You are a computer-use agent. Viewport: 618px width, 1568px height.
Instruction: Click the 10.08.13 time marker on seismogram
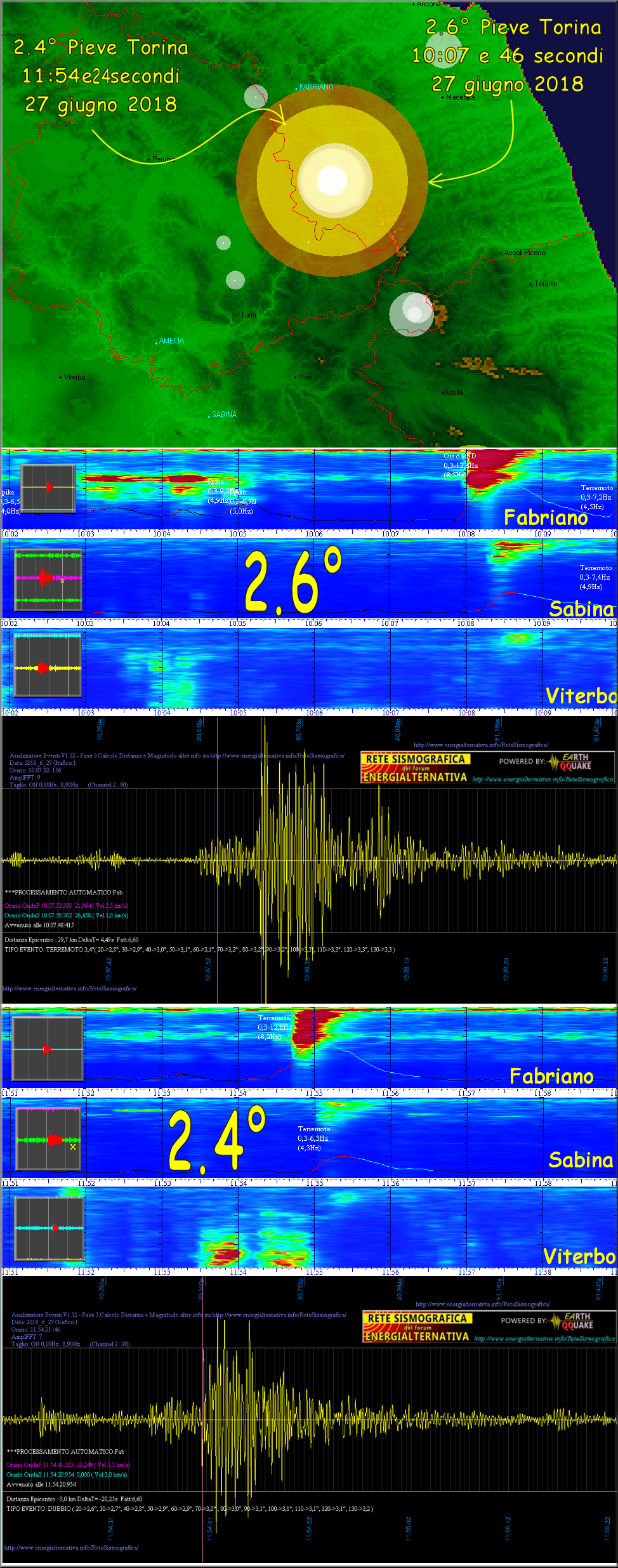(x=407, y=969)
